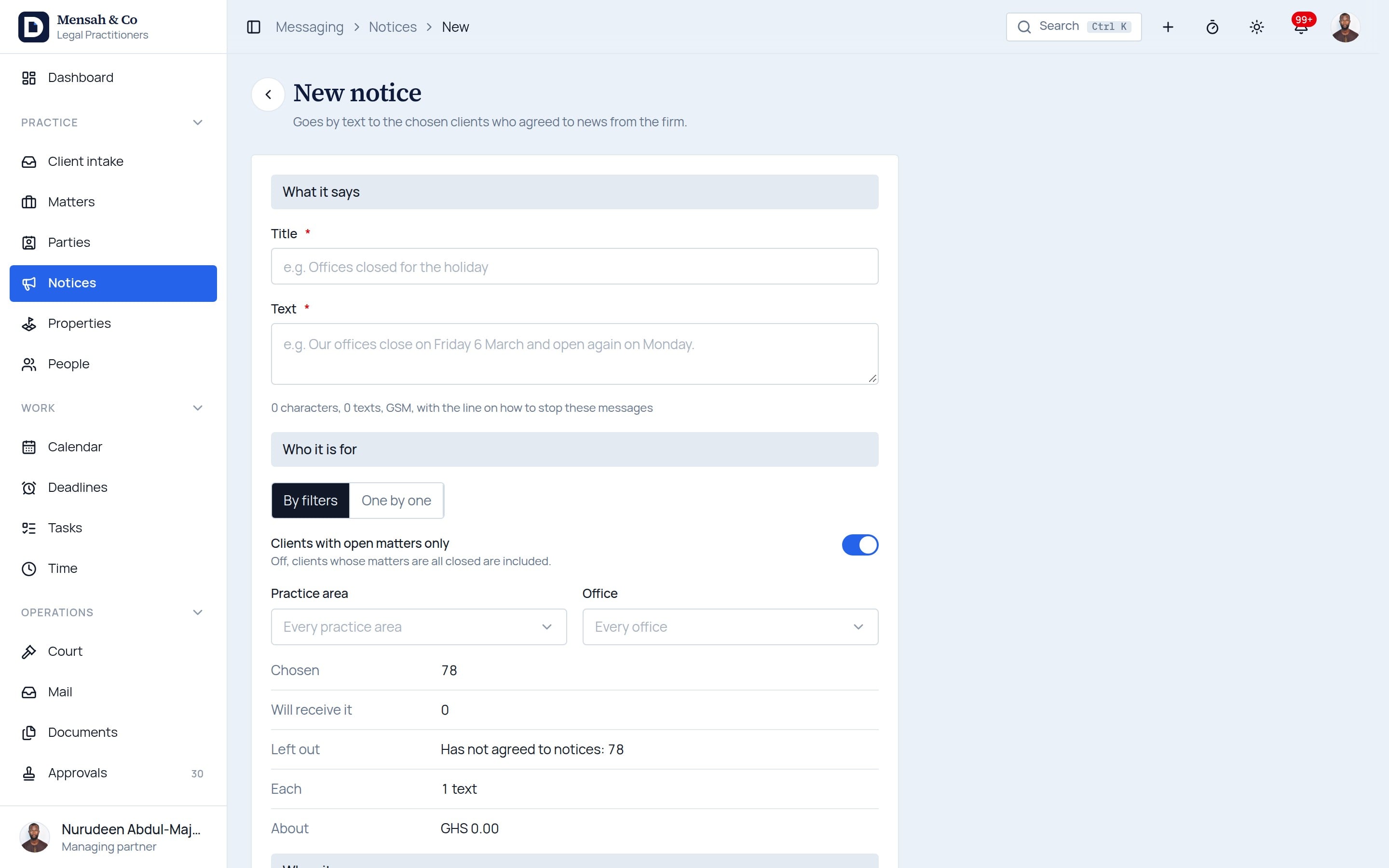This screenshot has height=868, width=1389.
Task: Toggle the sidebar panel icon
Action: [x=253, y=27]
